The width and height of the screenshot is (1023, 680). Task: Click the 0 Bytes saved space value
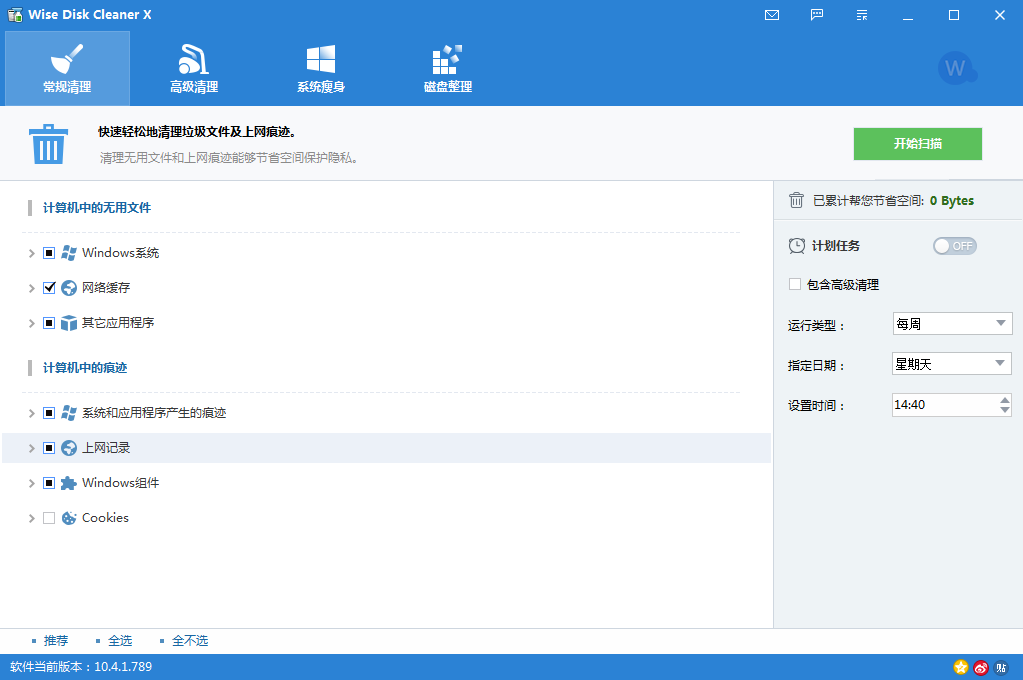pyautogui.click(x=952, y=201)
